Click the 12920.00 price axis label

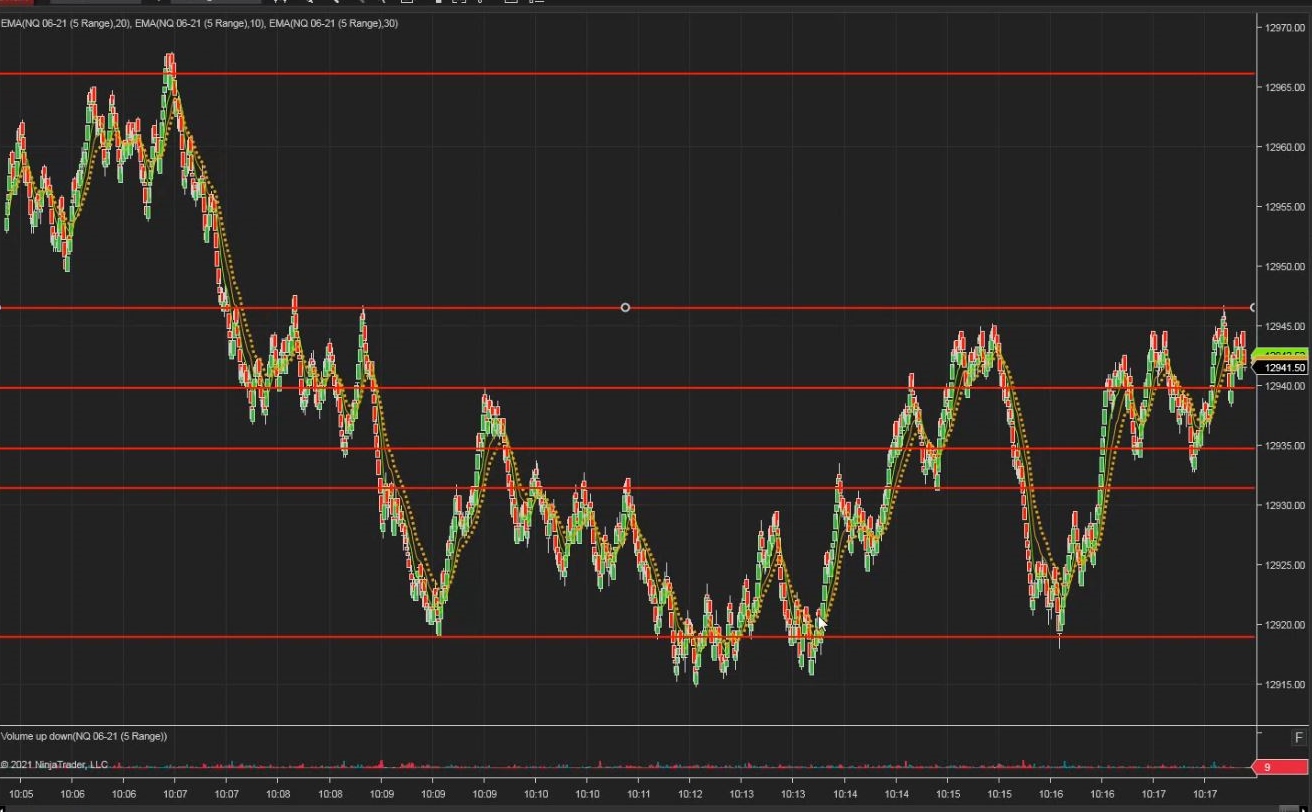coord(1284,625)
